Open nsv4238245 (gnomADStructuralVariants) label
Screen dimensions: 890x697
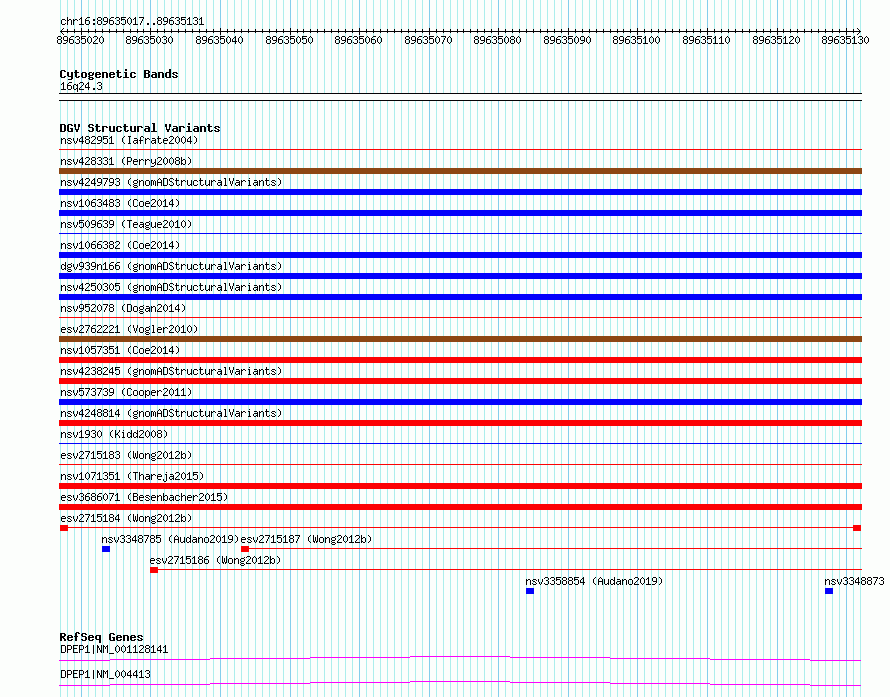point(171,371)
